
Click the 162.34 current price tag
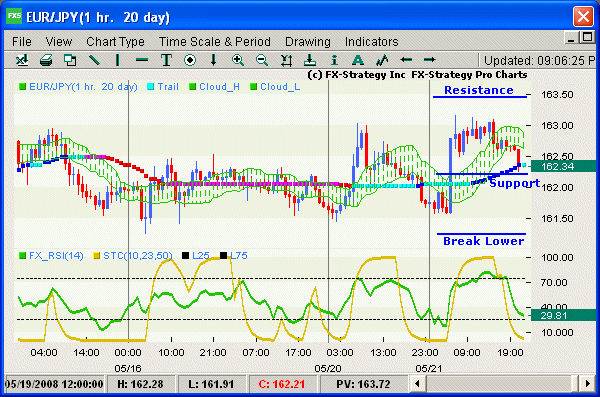[x=563, y=166]
